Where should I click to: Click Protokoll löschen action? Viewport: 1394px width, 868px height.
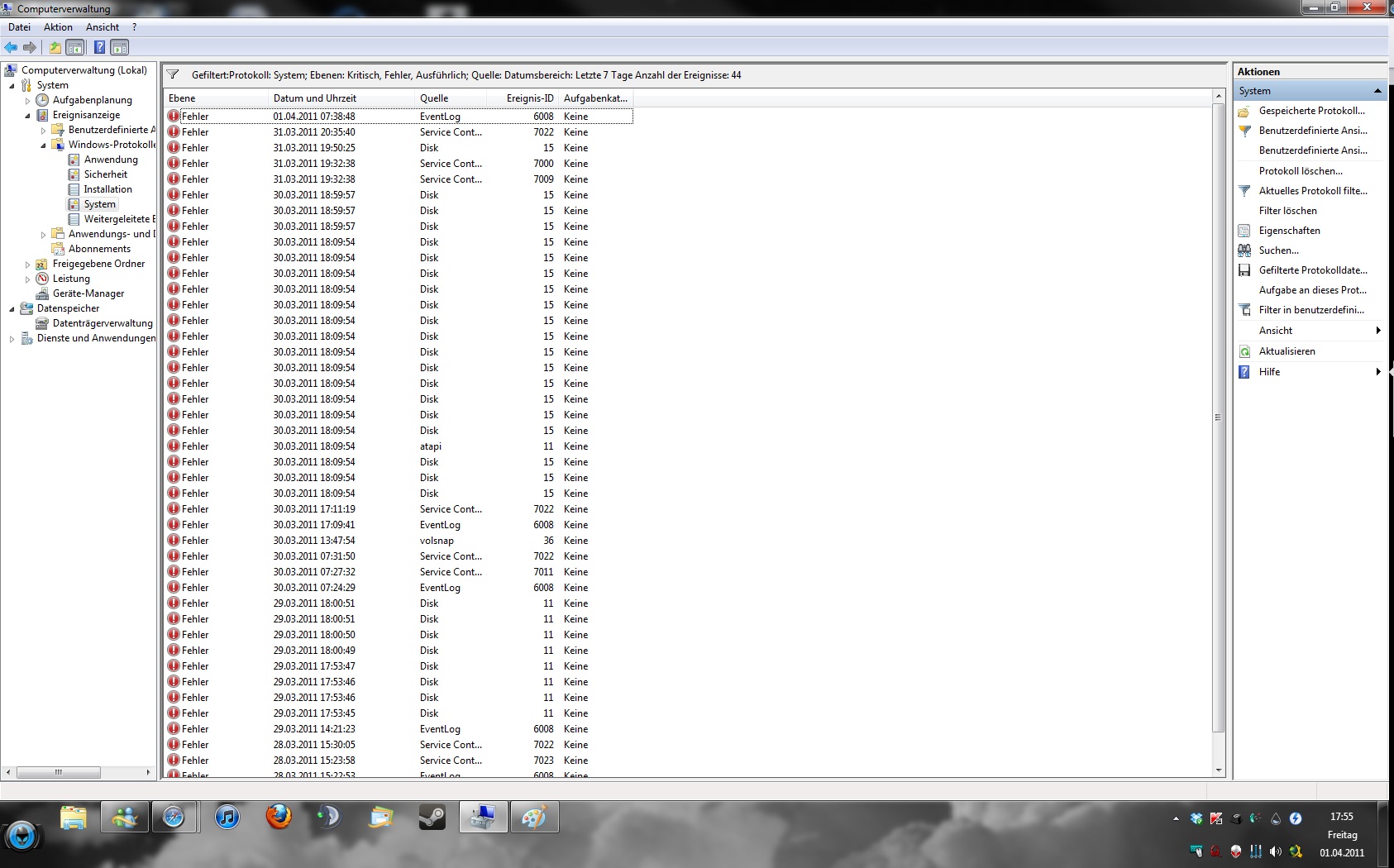point(1300,171)
